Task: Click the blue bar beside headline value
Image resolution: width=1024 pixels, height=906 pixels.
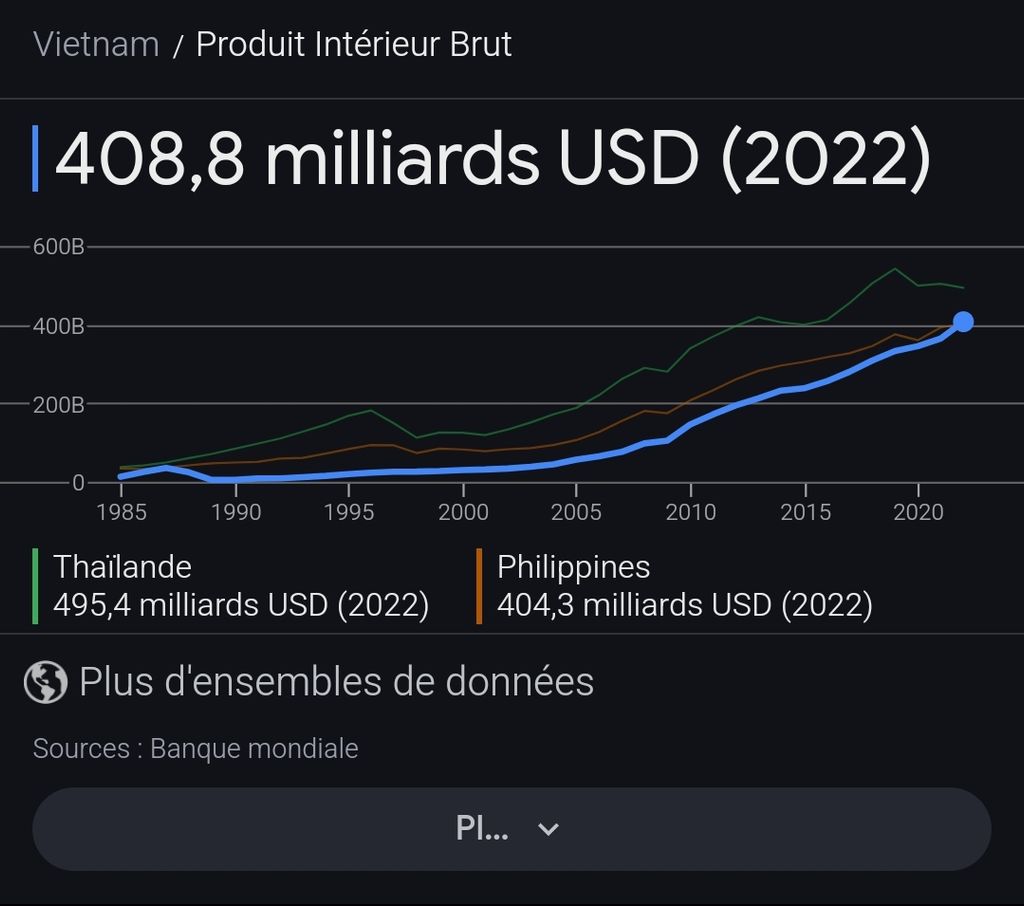Action: 36,159
